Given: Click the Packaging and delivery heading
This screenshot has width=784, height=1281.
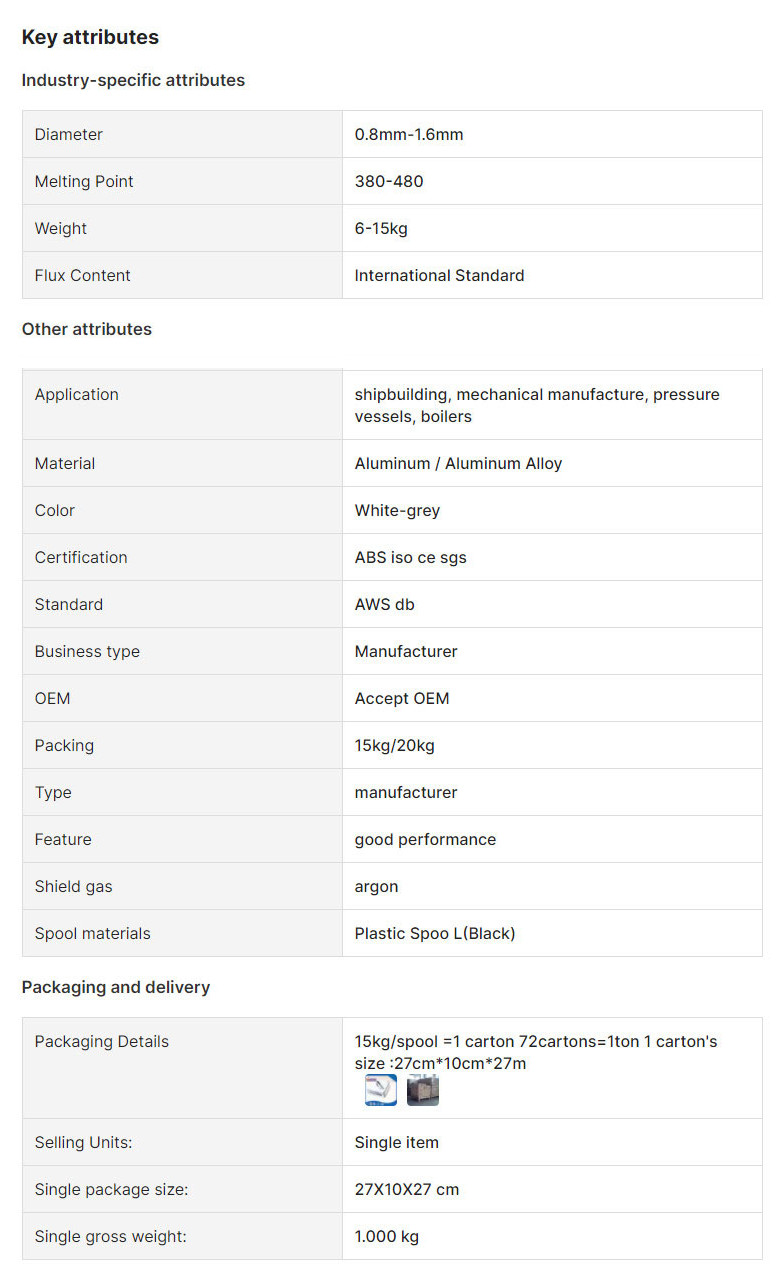Looking at the screenshot, I should tap(116, 987).
